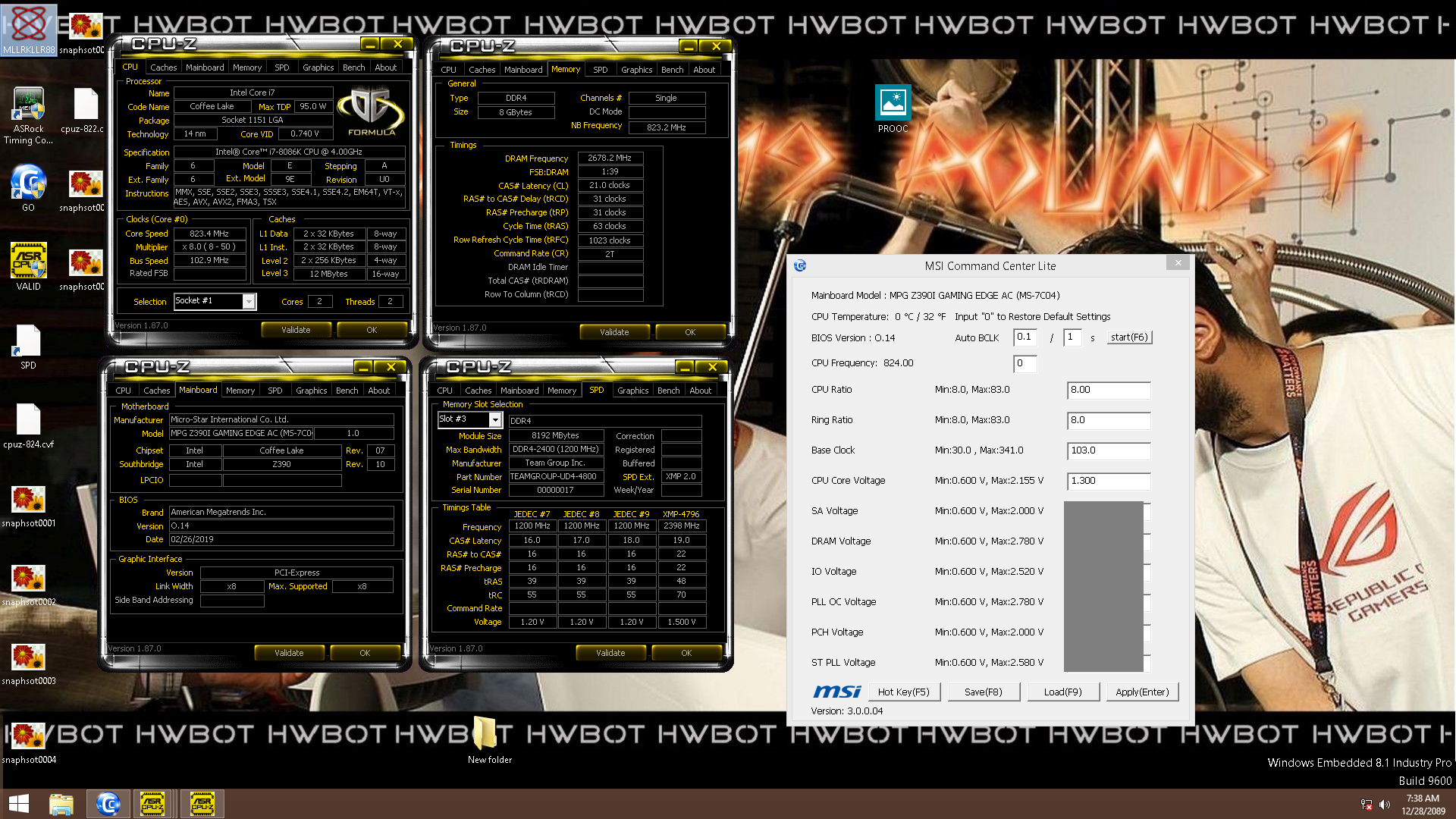Screen dimensions: 1456x819
Task: Close the MSI Command Center Lite window
Action: 1178,263
